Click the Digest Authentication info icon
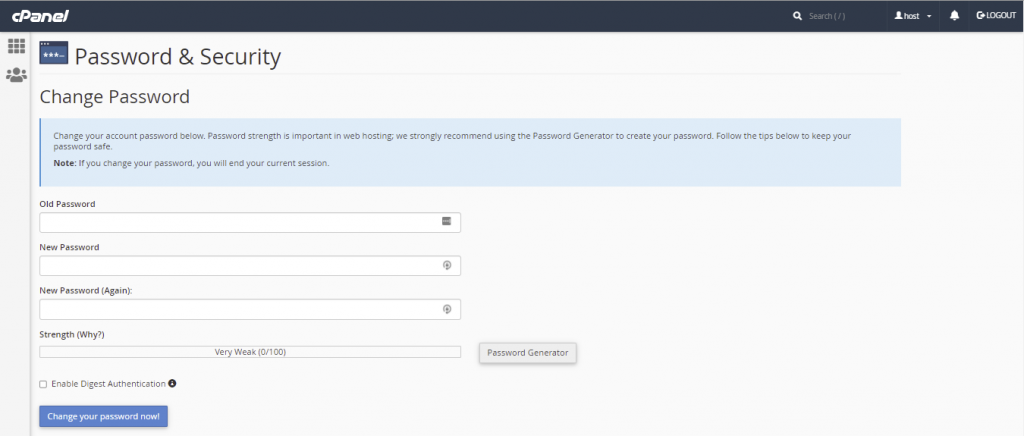 point(172,383)
